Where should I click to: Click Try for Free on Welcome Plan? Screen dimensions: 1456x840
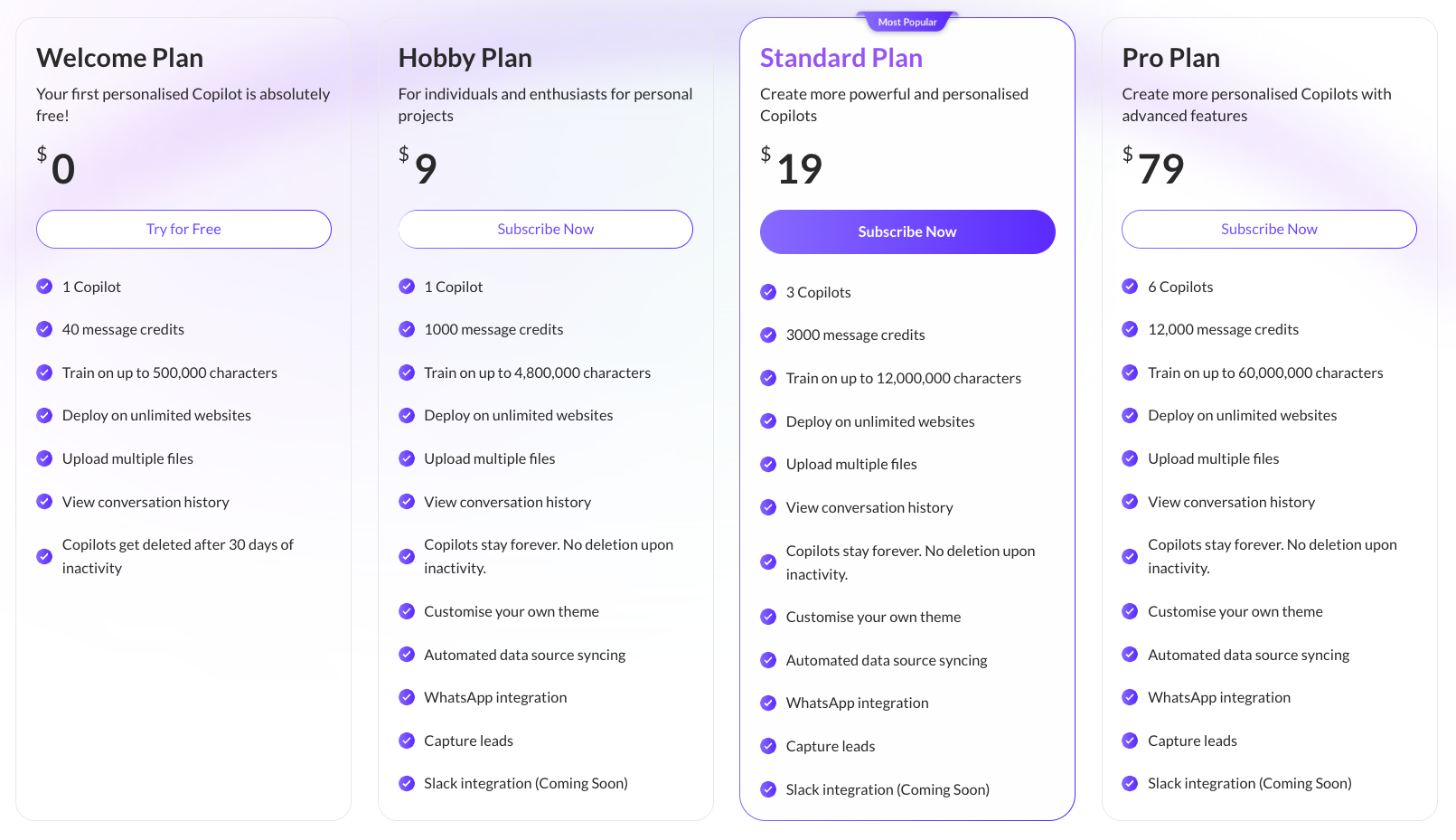[x=183, y=230]
